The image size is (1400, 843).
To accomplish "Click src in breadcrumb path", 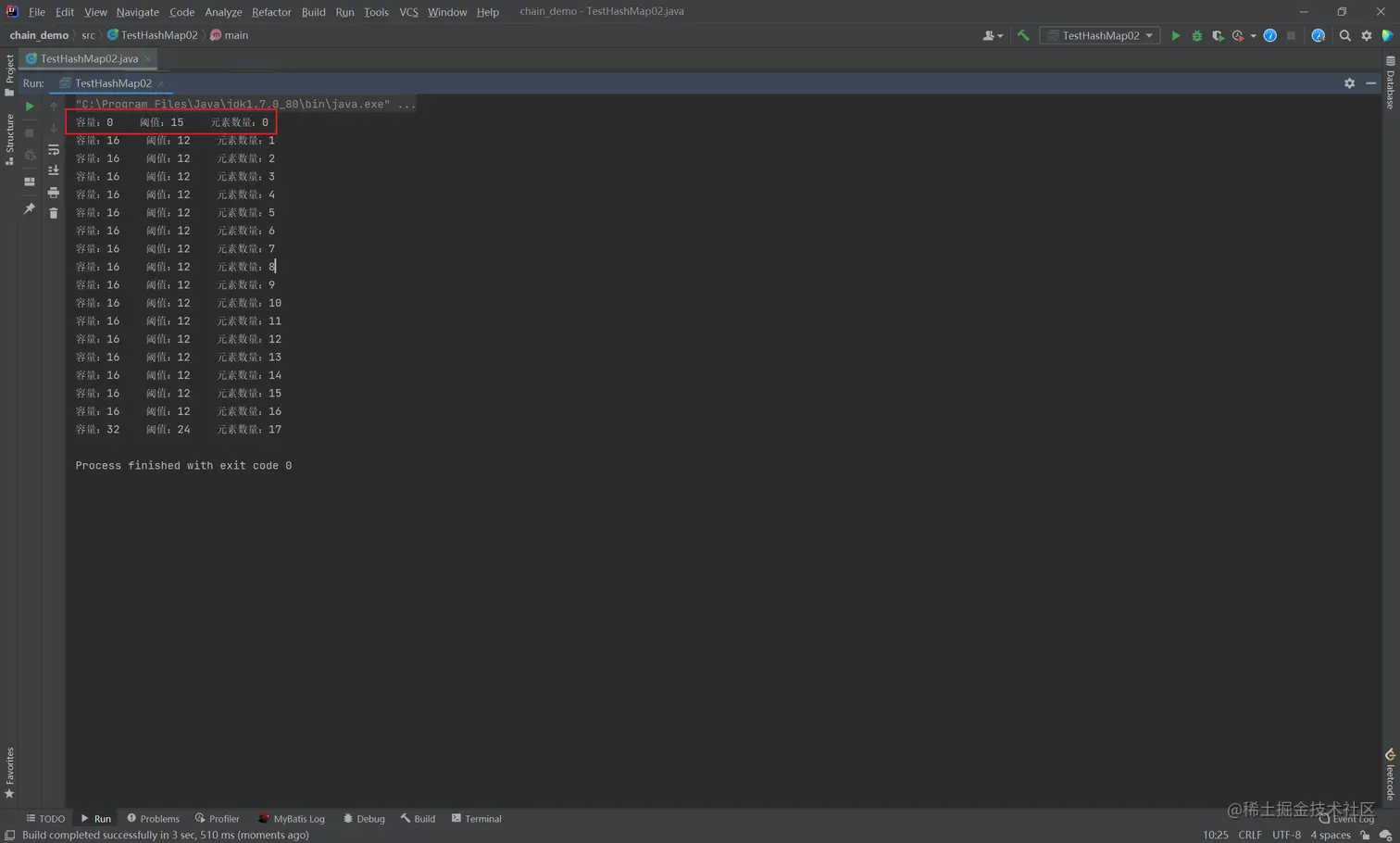I will coord(88,35).
